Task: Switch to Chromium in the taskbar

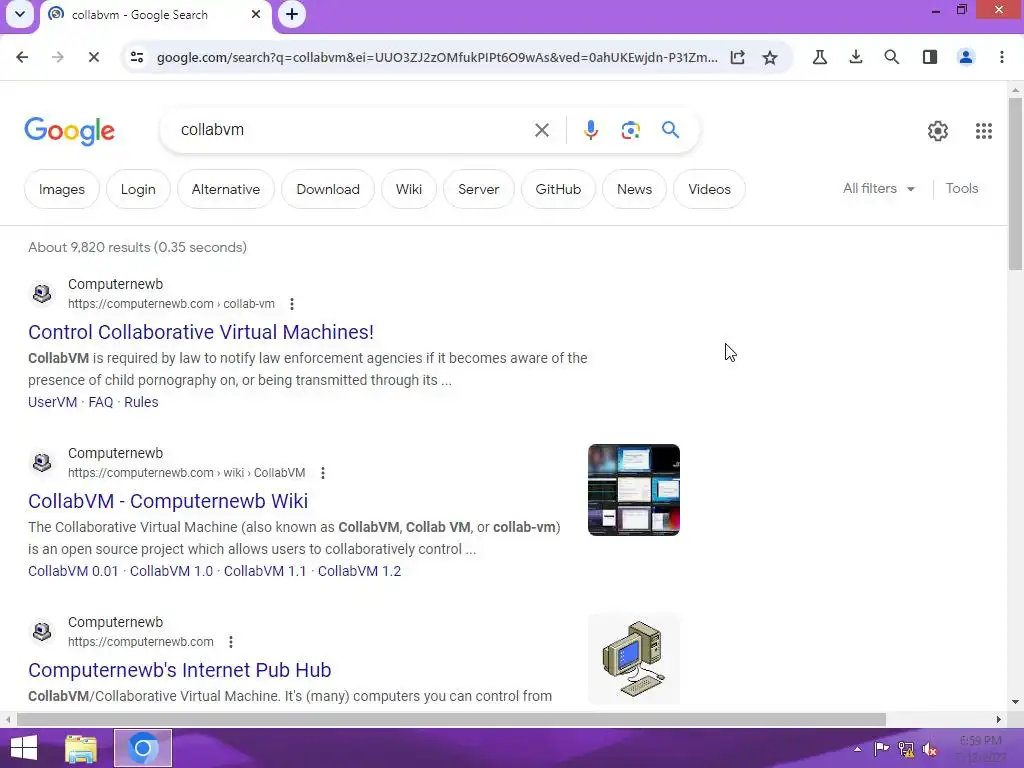Action: (x=143, y=748)
